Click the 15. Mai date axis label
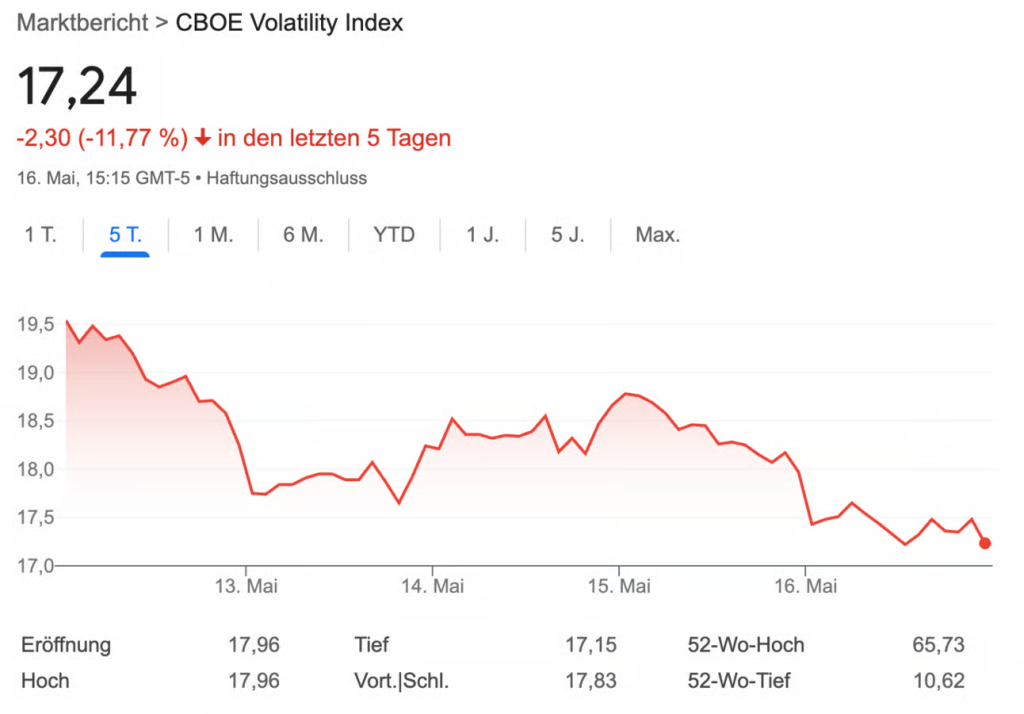 pyautogui.click(x=620, y=584)
